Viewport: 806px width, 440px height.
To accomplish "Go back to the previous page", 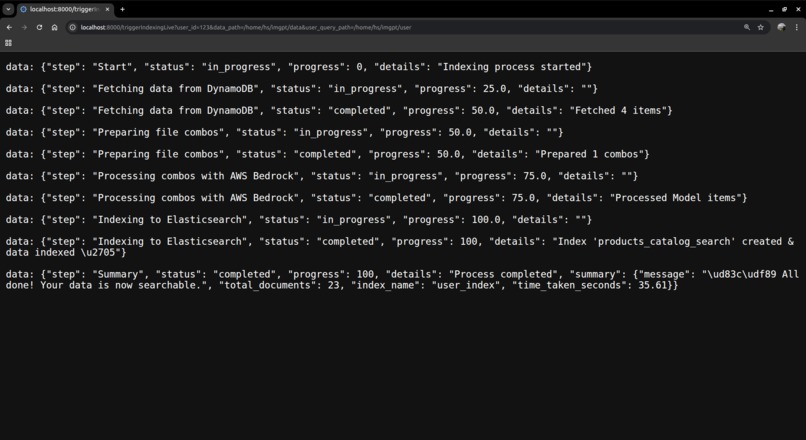I will coord(9,27).
